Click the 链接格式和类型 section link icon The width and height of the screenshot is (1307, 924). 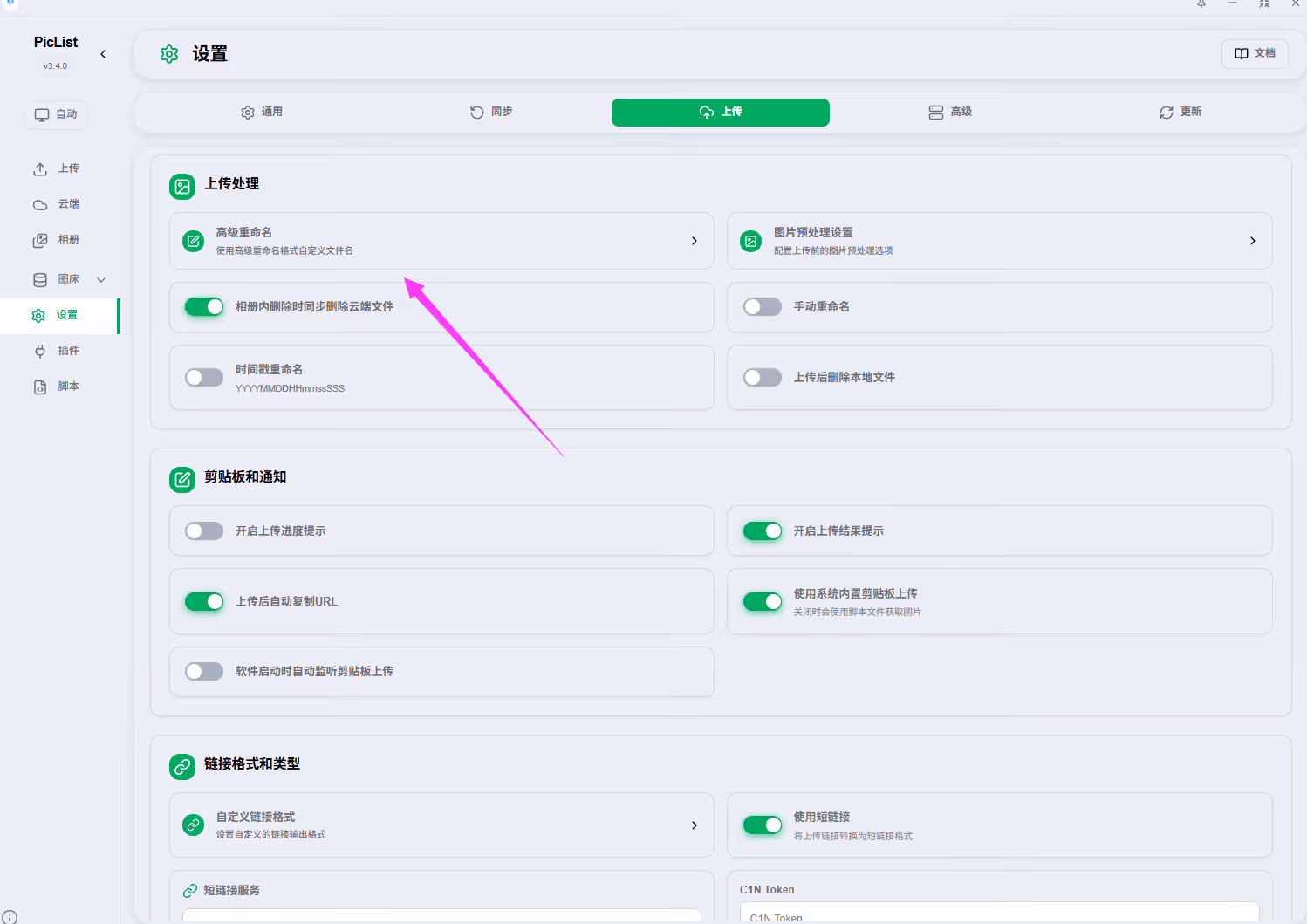point(182,767)
